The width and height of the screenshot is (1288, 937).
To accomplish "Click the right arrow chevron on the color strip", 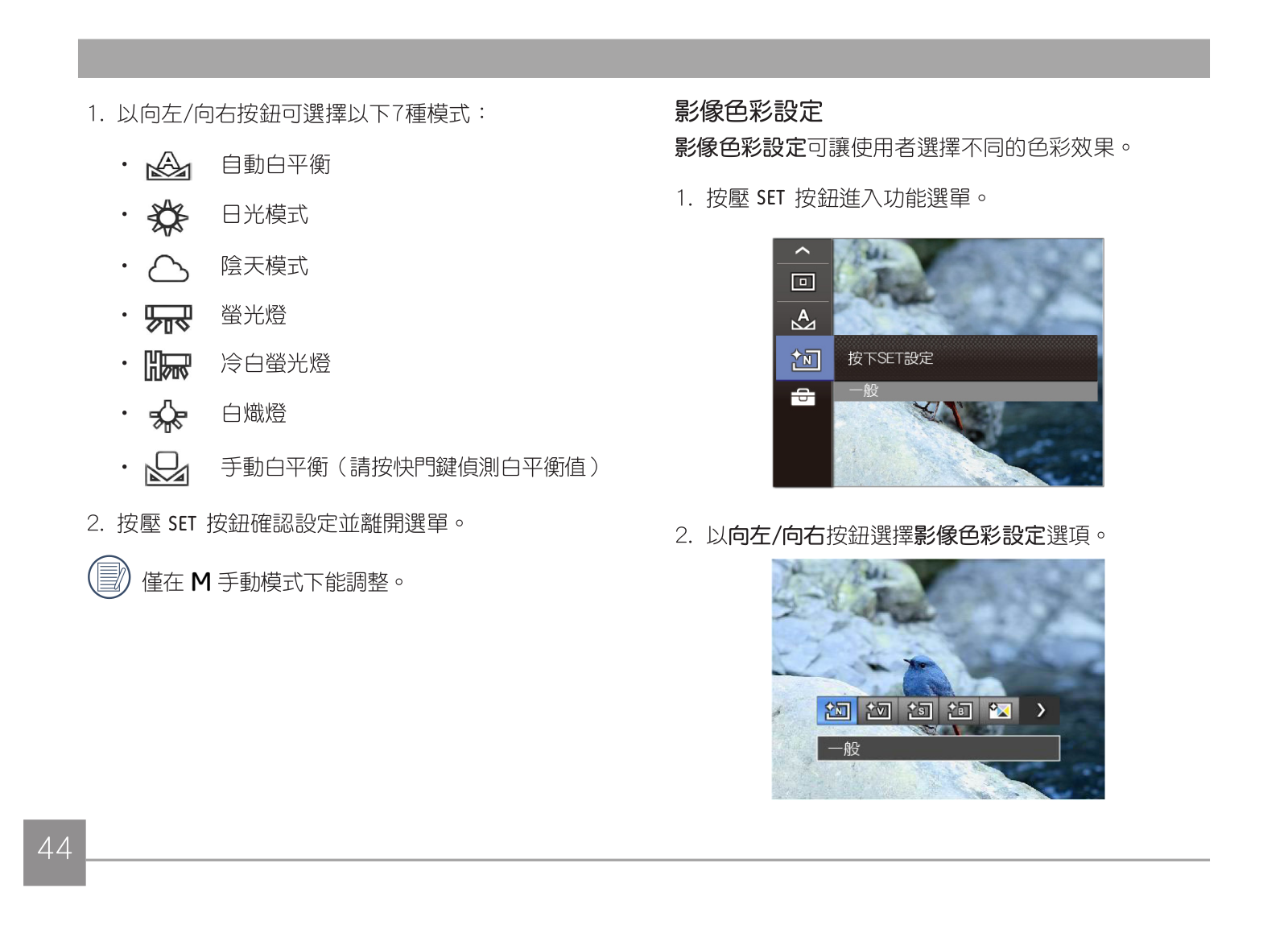I will (x=1041, y=711).
